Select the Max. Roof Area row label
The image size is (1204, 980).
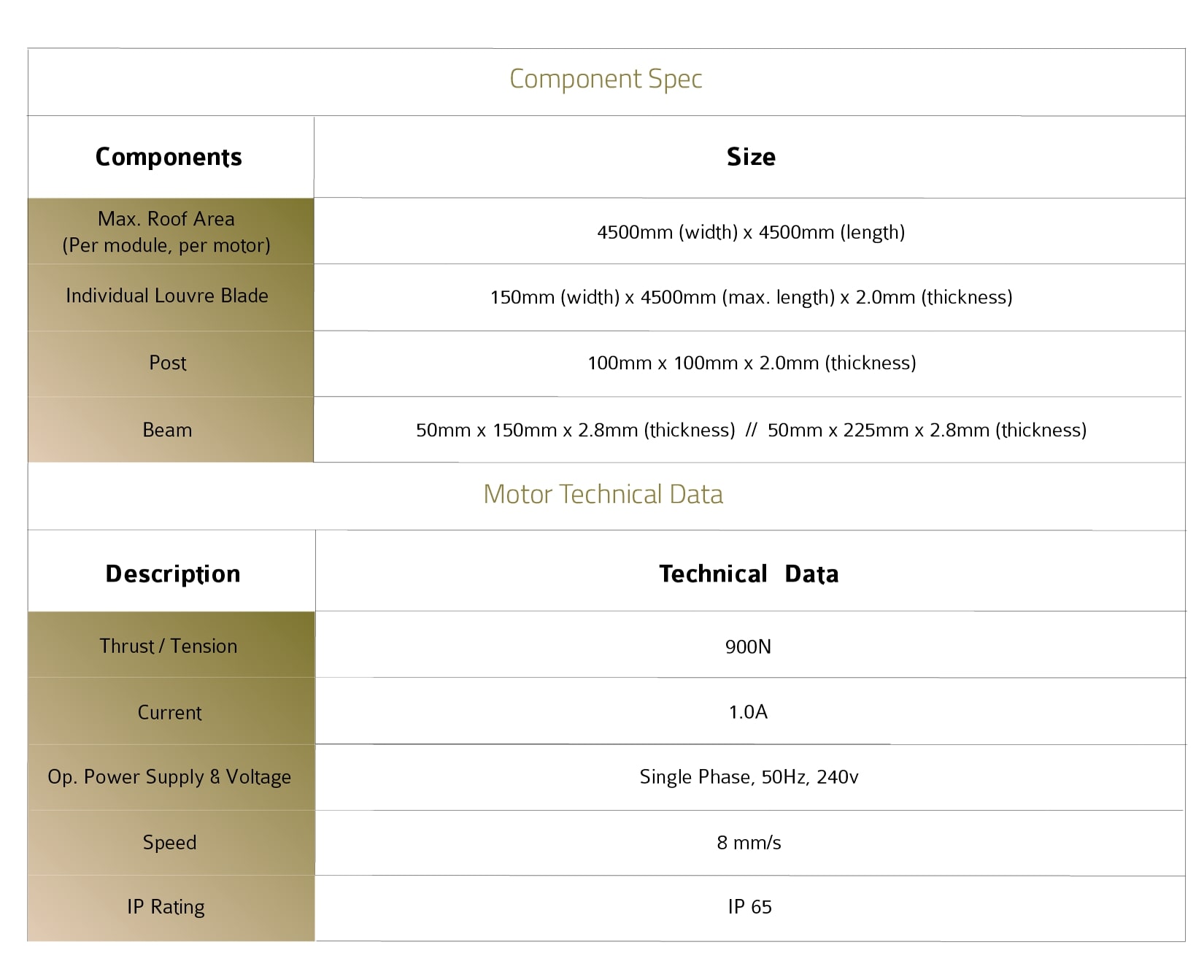click(x=166, y=232)
